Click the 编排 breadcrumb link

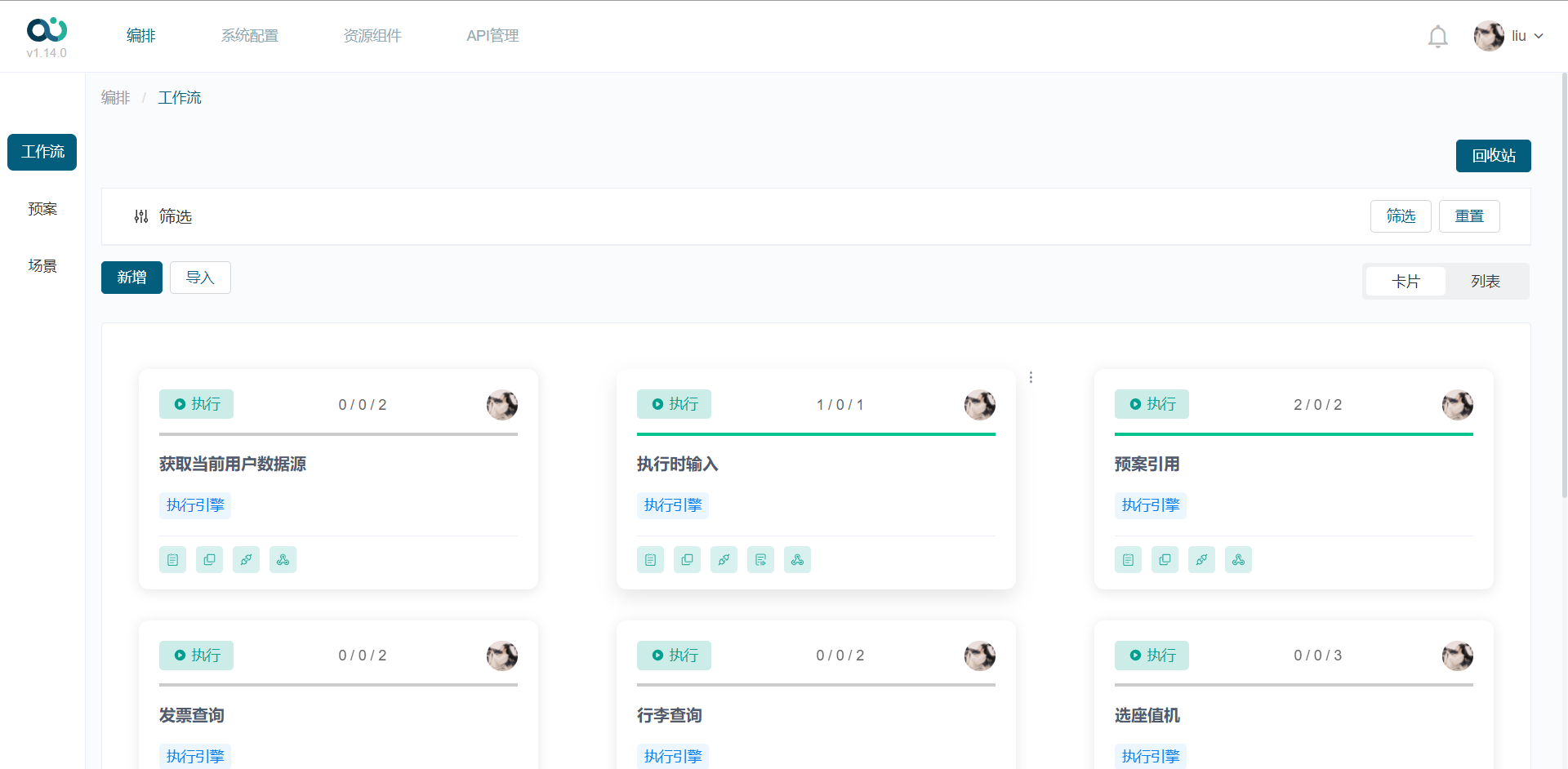[115, 98]
